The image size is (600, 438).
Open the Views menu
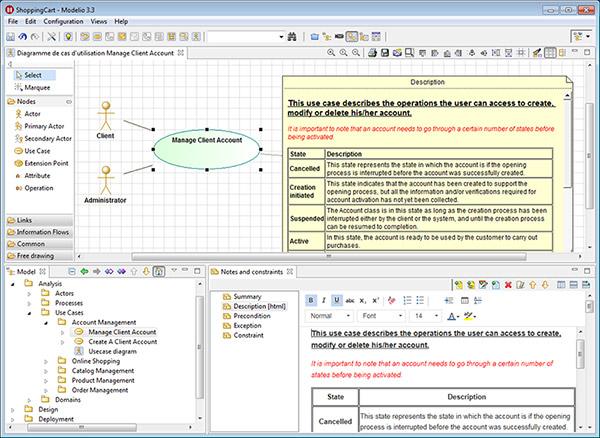point(99,20)
